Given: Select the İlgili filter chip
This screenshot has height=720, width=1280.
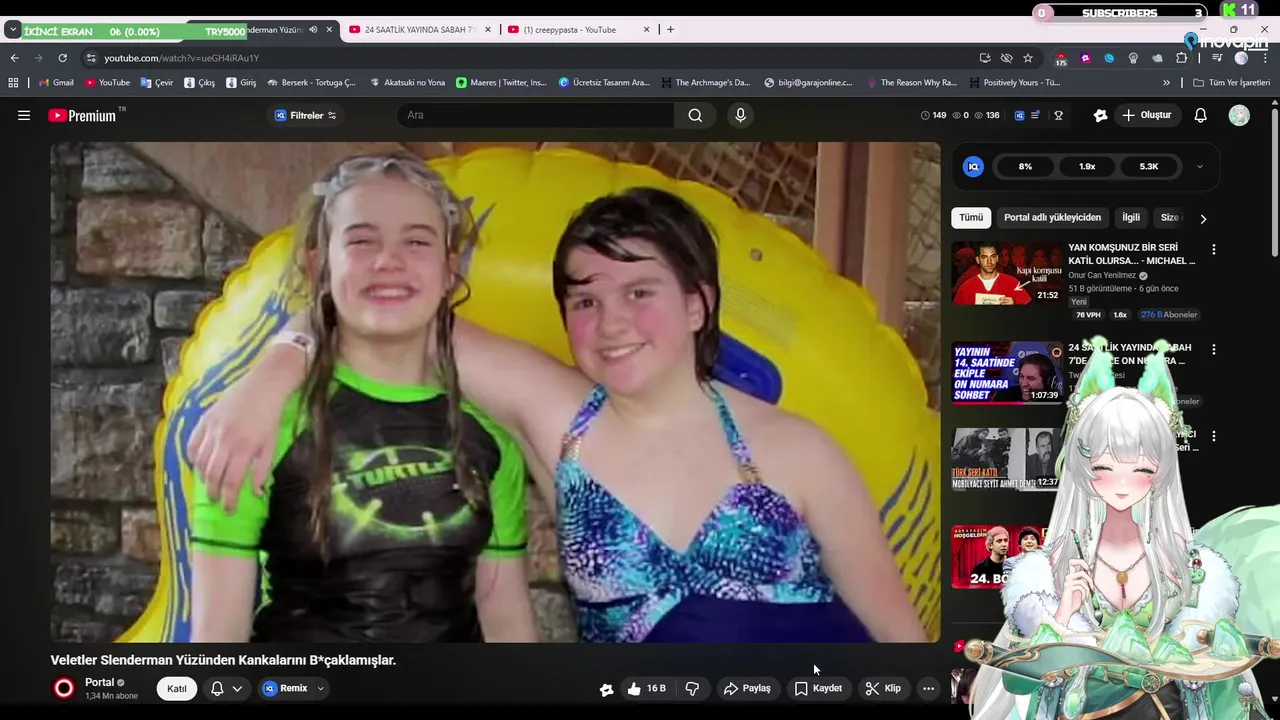Looking at the screenshot, I should (x=1131, y=218).
